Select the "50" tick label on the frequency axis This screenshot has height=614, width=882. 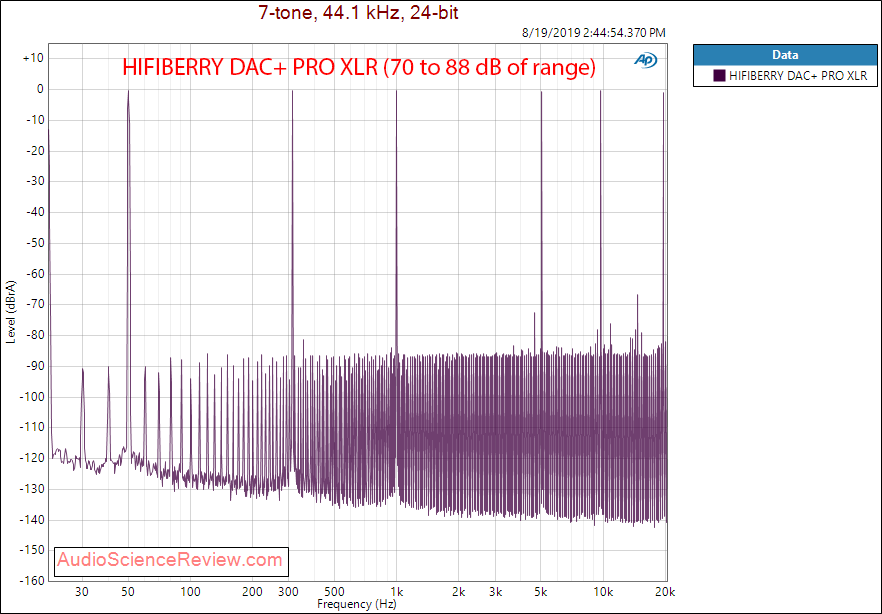click(128, 592)
